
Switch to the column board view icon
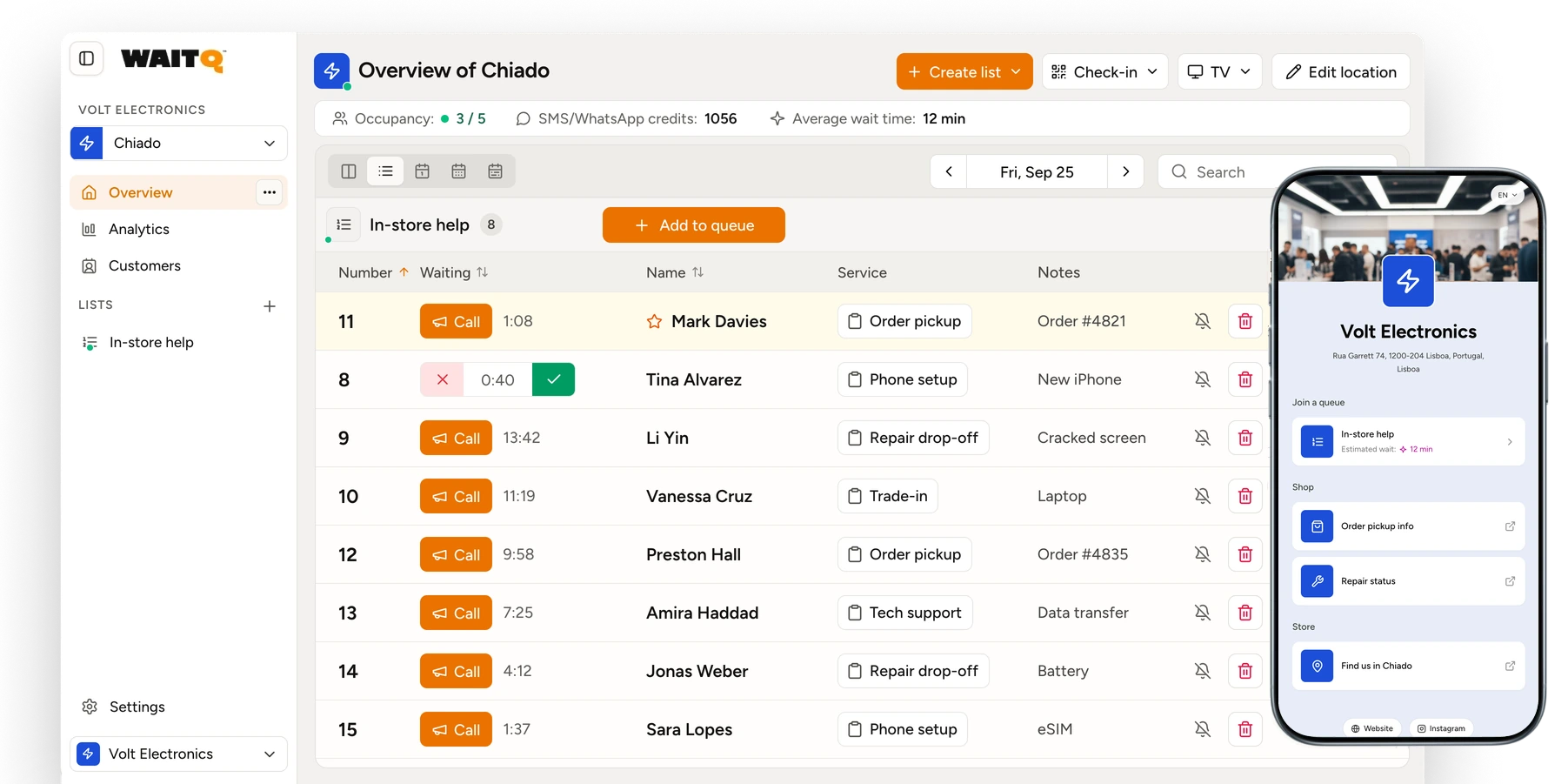tap(349, 171)
